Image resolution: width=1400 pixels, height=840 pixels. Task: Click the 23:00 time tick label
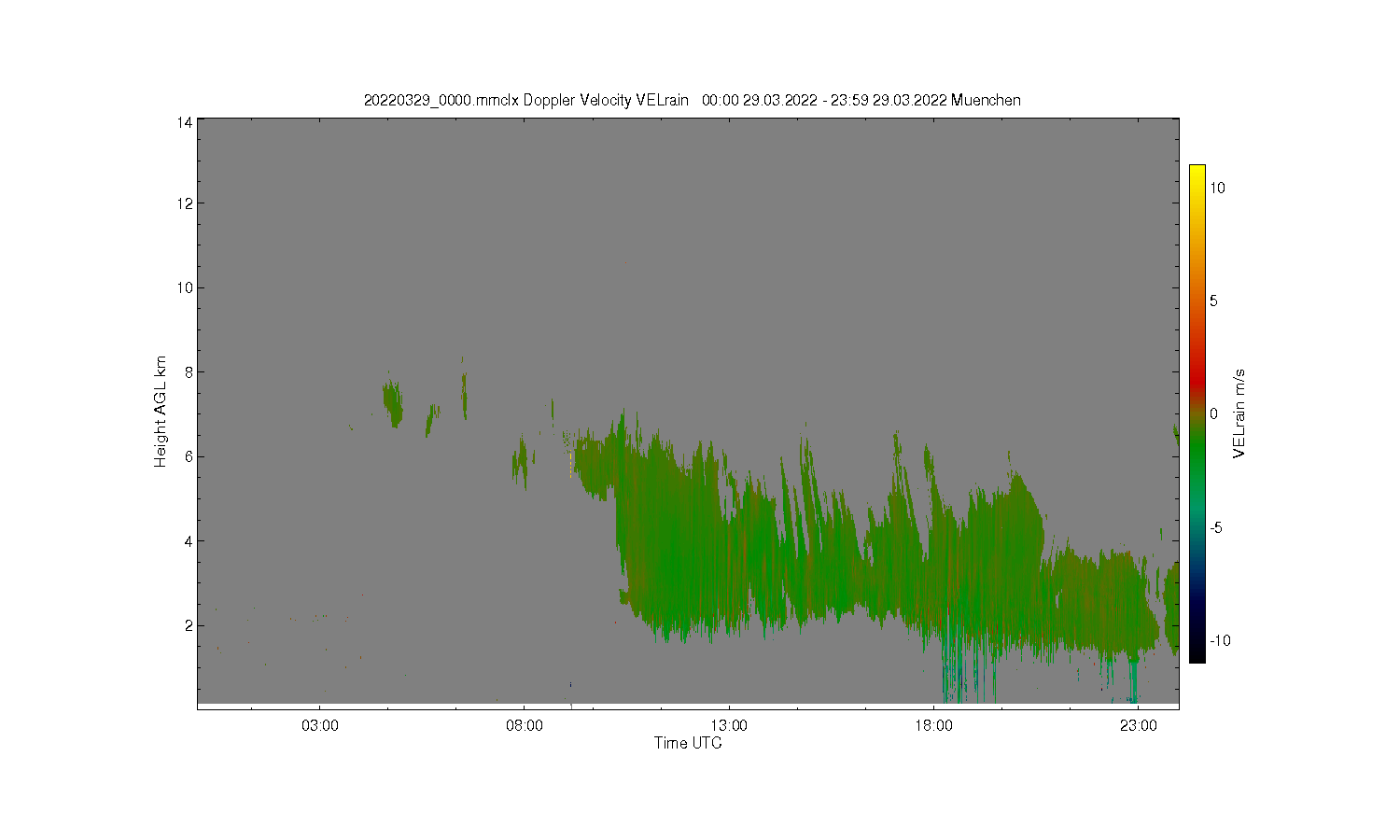tap(1138, 725)
